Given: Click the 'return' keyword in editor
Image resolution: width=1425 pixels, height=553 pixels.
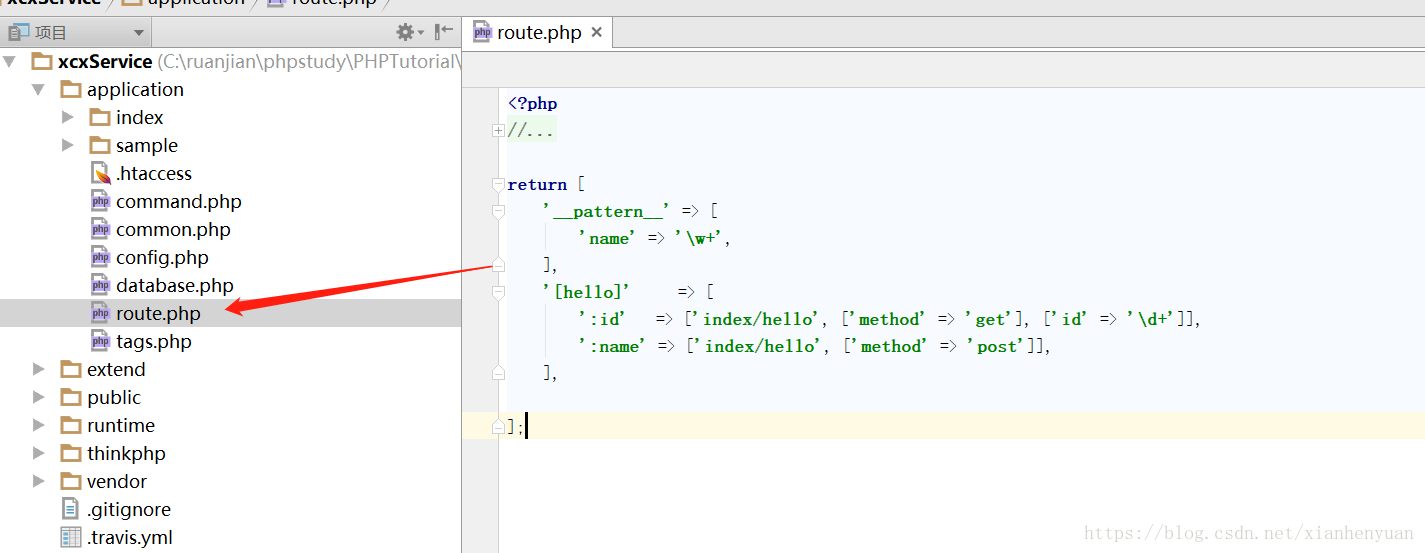Looking at the screenshot, I should [x=537, y=184].
